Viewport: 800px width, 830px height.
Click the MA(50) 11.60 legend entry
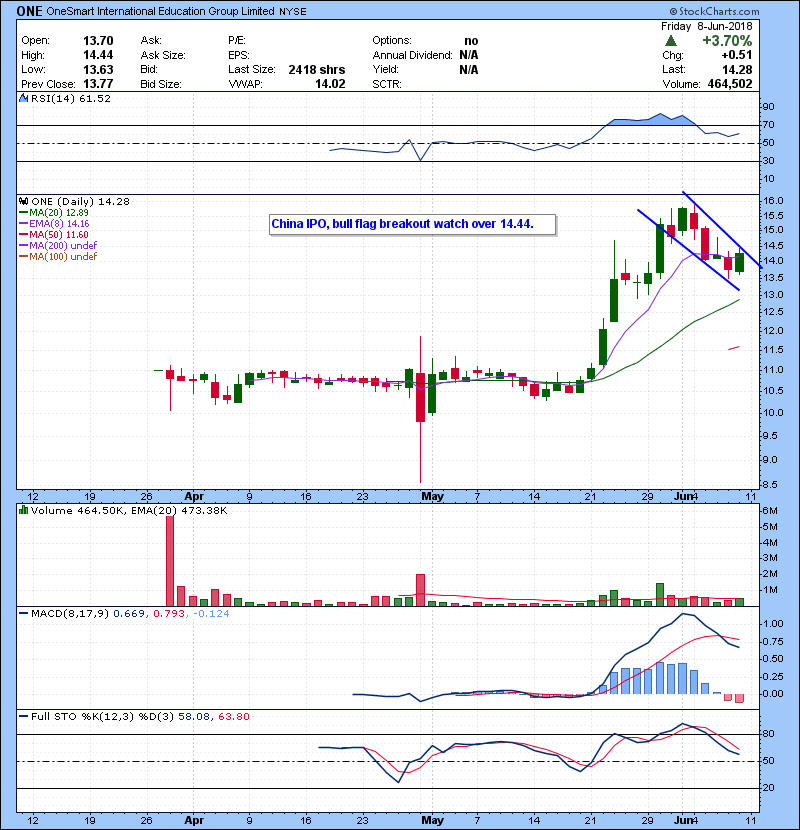[54, 235]
